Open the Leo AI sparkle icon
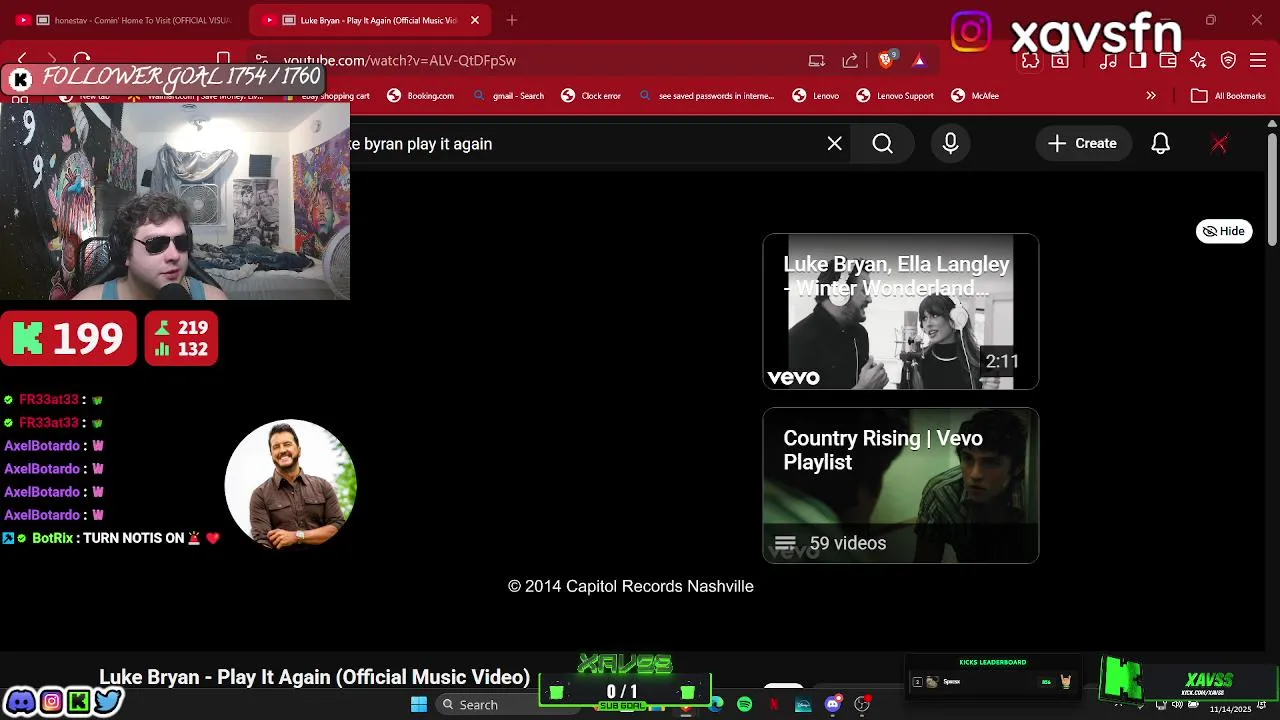This screenshot has height=720, width=1280. 1198,60
